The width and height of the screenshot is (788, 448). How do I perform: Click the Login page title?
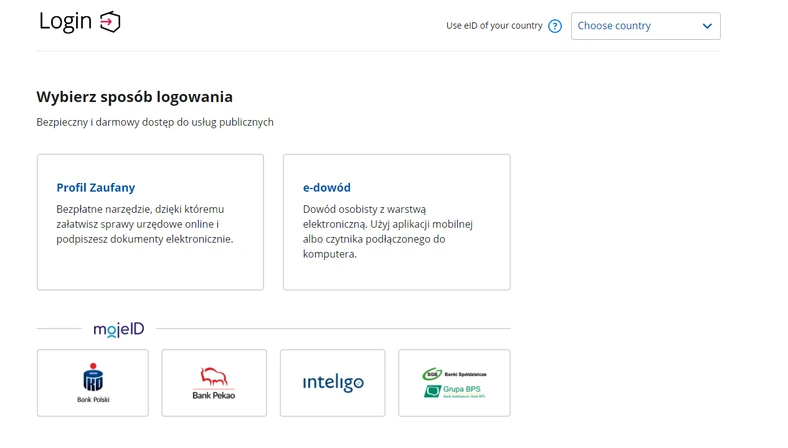point(66,21)
